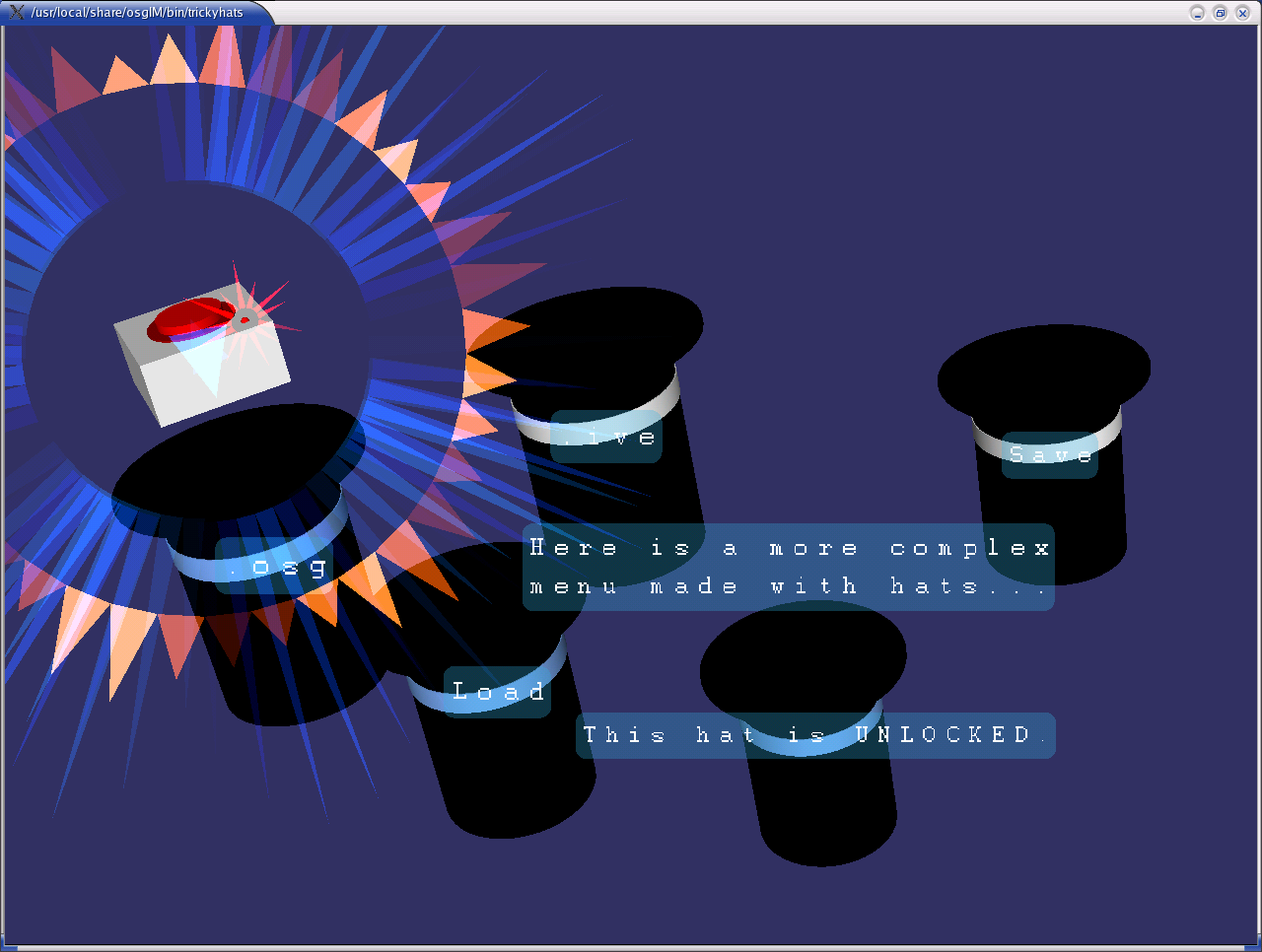The height and width of the screenshot is (952, 1262).
Task: Click the ".osg" hat label
Action: tap(274, 566)
